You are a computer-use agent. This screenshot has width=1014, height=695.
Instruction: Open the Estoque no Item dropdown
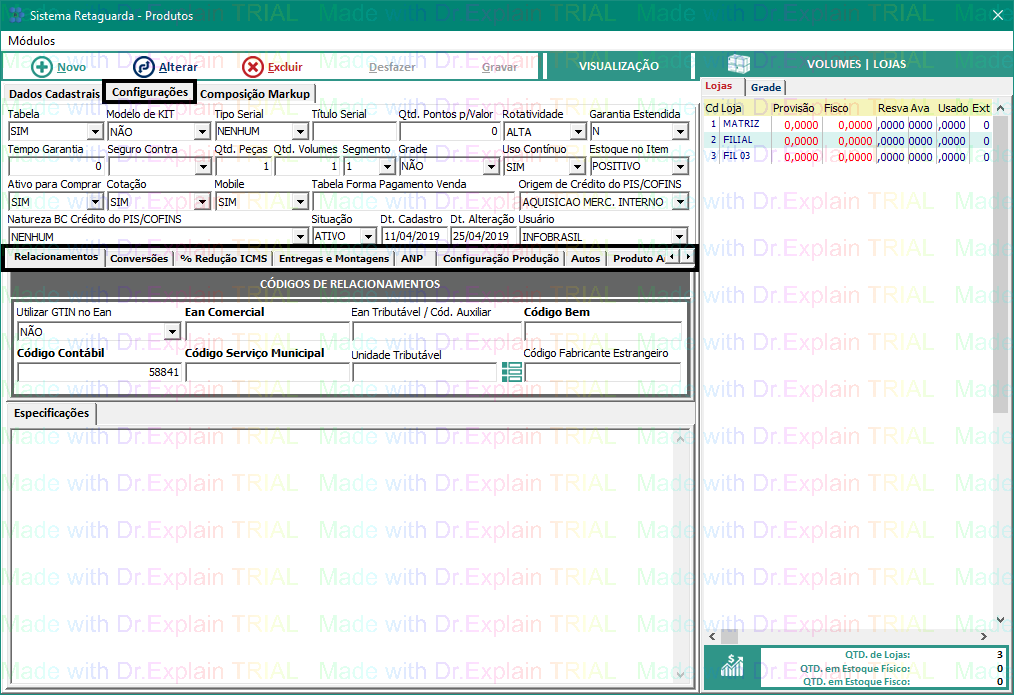click(680, 166)
